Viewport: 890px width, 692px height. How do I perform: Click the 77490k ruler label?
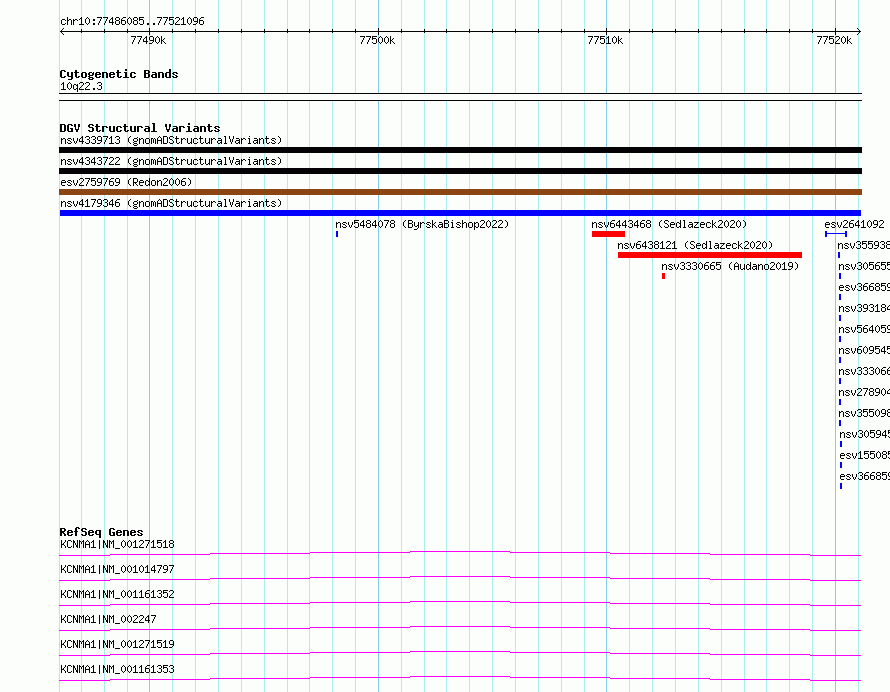[x=148, y=40]
